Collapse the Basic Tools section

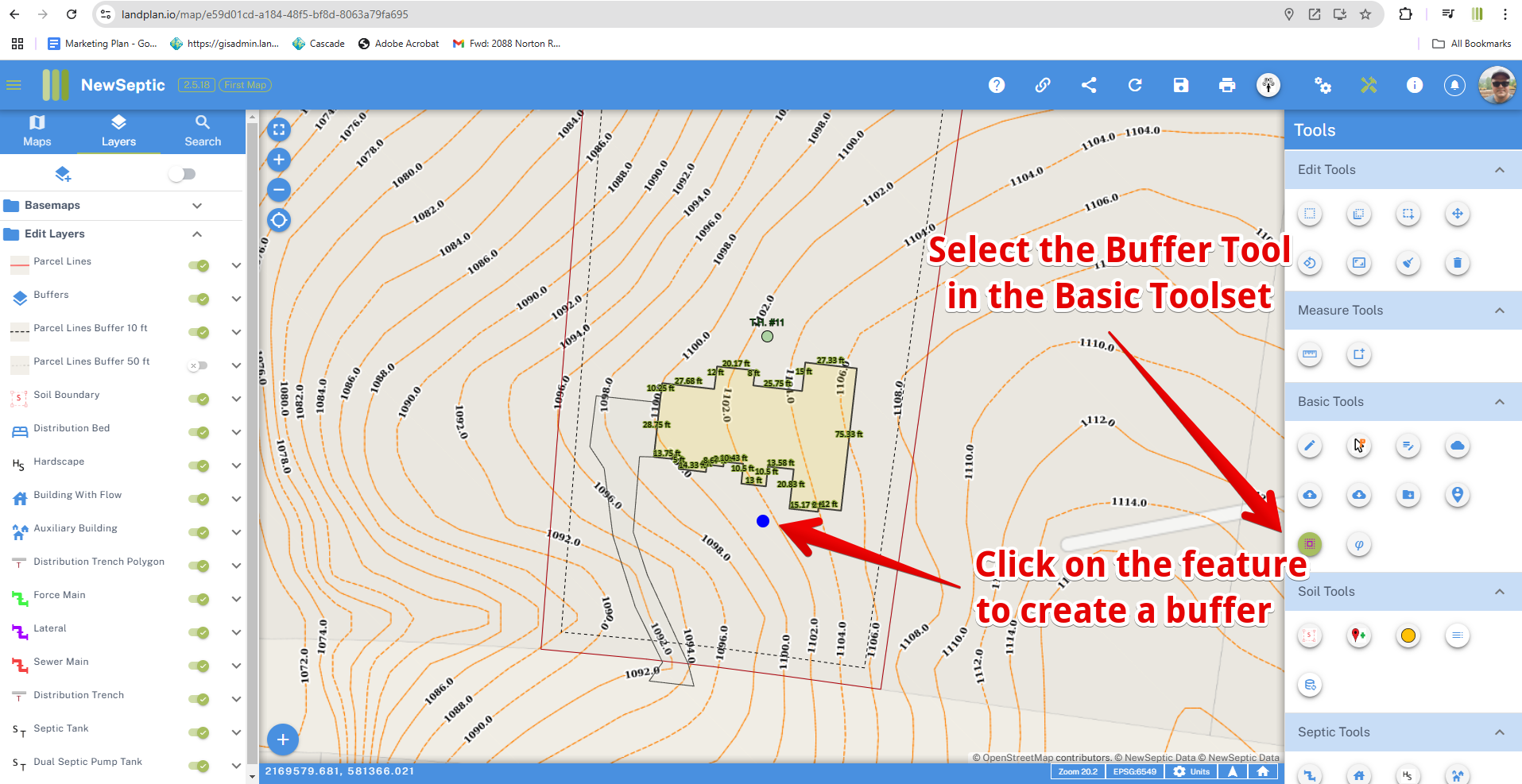(1499, 402)
